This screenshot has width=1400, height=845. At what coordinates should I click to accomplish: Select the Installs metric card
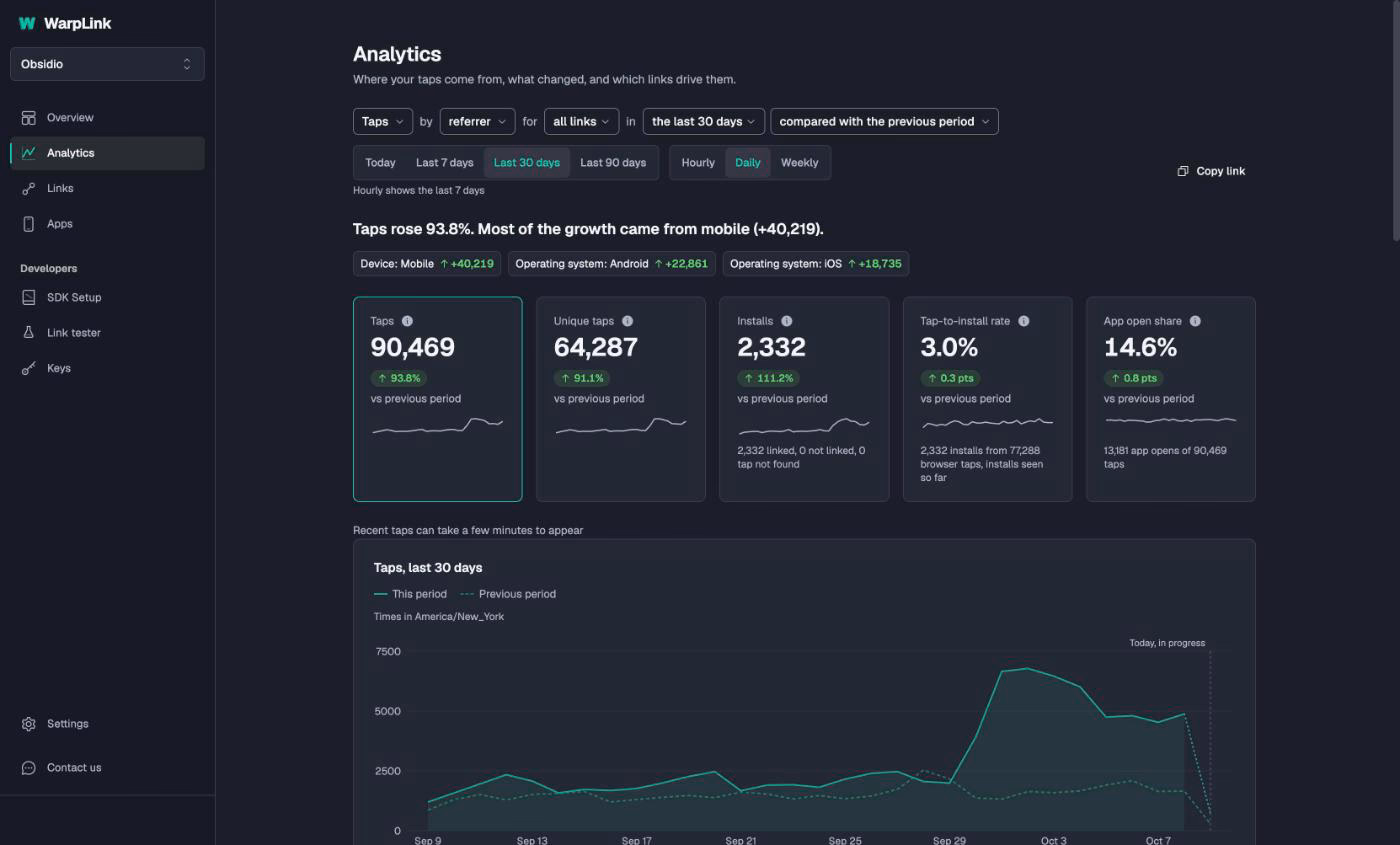[804, 399]
